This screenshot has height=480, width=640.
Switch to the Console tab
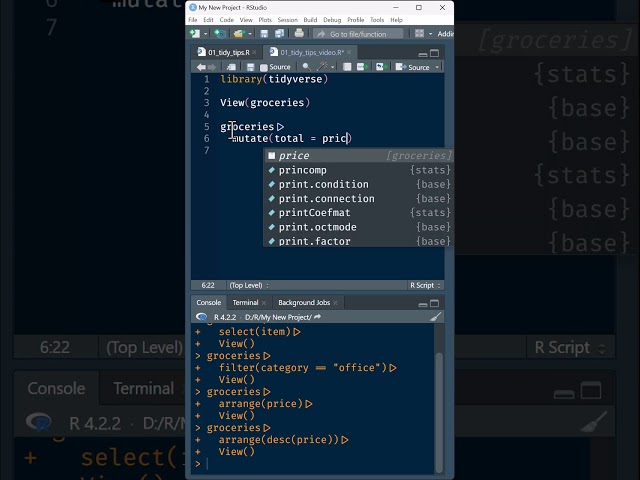(x=208, y=302)
